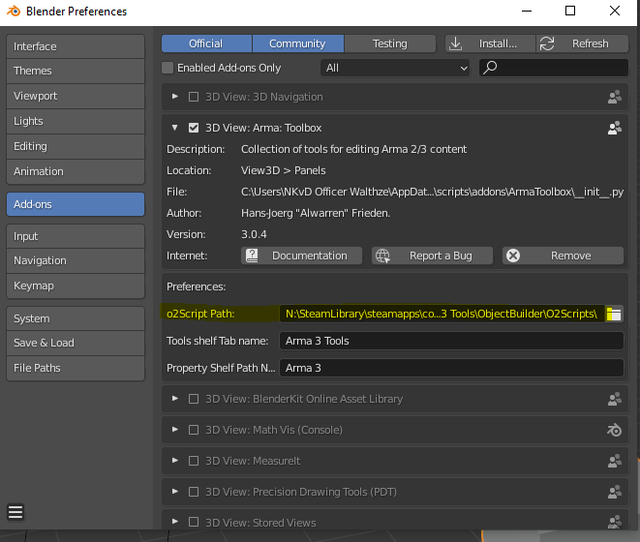The image size is (640, 542).
Task: Expand the Math Vis (Console) details
Action: click(x=175, y=429)
